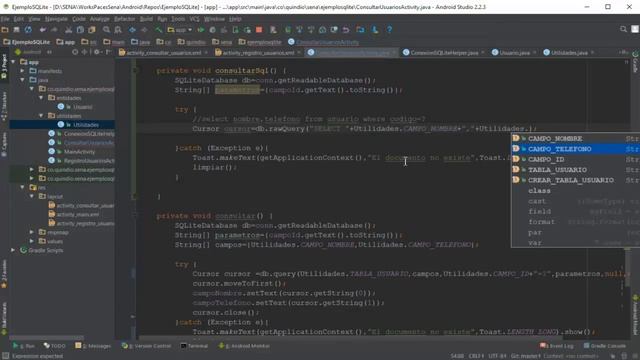The height and width of the screenshot is (360, 640).
Task: Expand the values folder in project tree
Action: point(32,241)
